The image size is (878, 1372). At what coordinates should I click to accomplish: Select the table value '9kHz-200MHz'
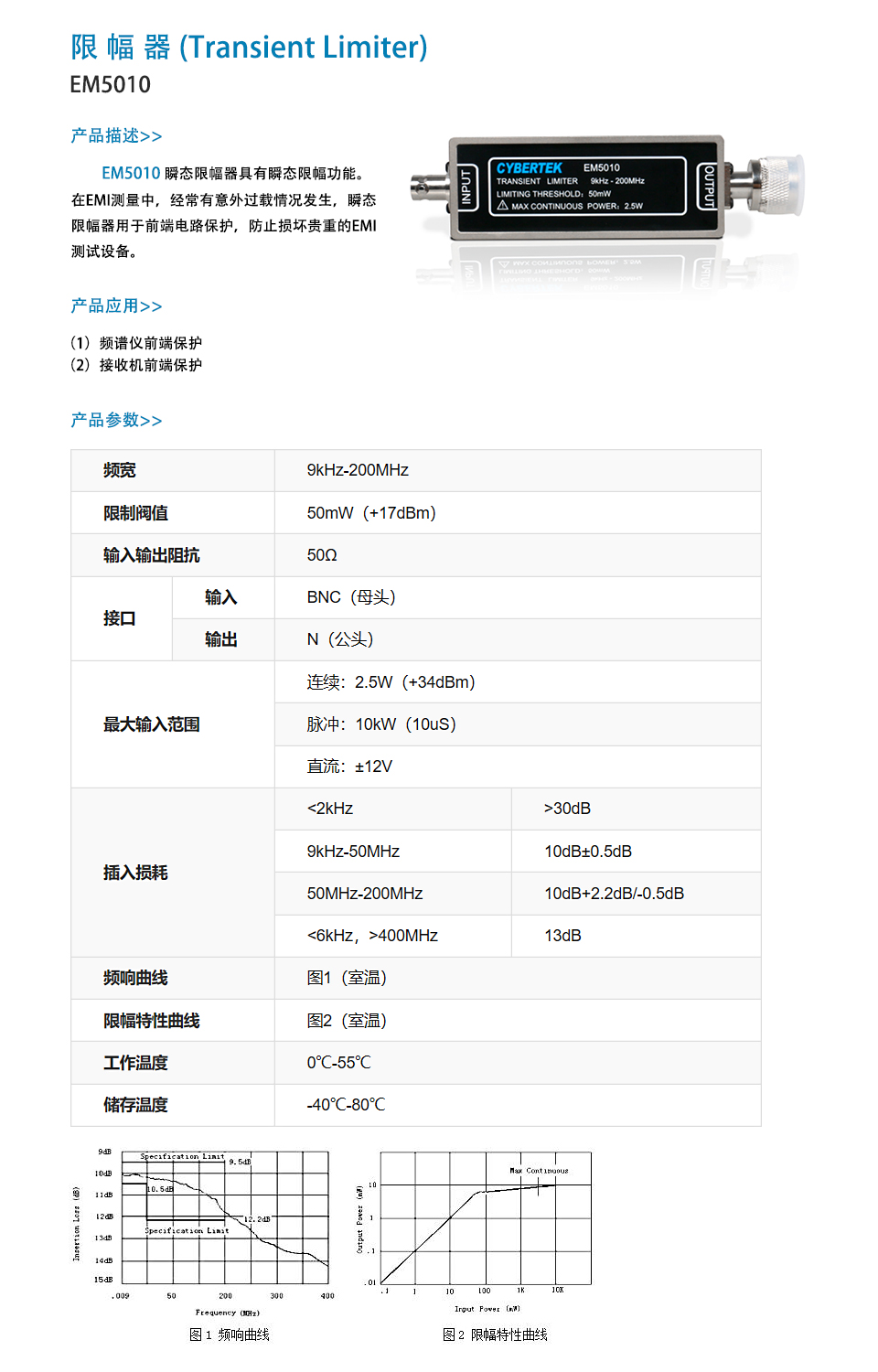click(x=358, y=470)
